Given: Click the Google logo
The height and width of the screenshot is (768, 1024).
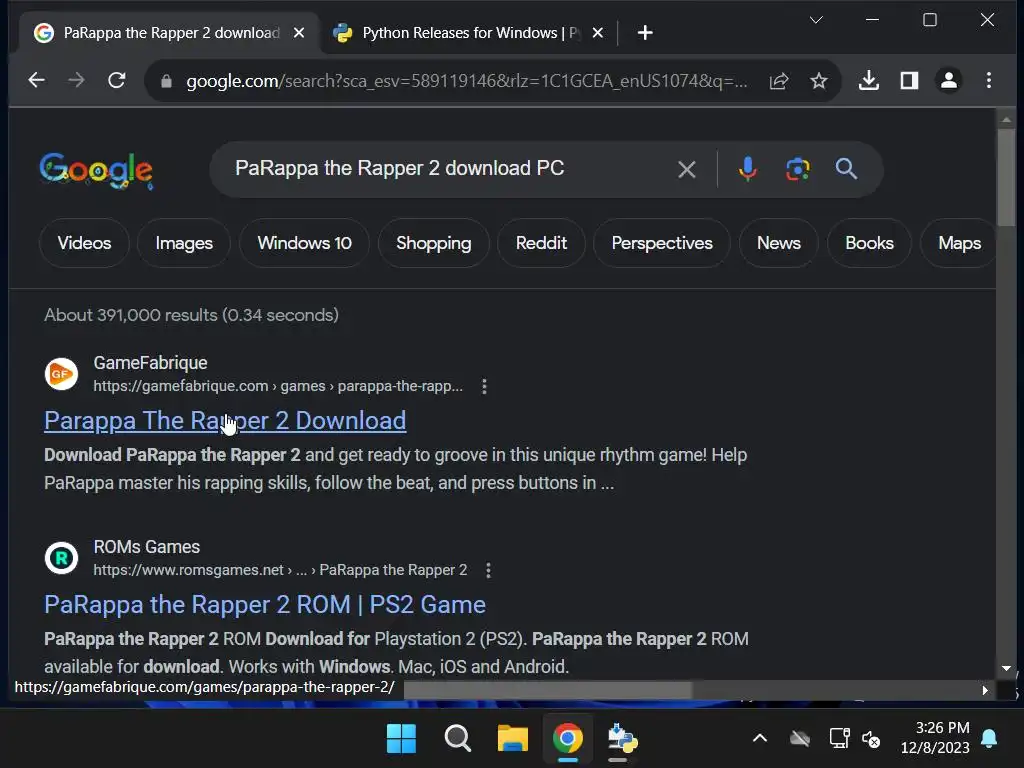Looking at the screenshot, I should (96, 170).
